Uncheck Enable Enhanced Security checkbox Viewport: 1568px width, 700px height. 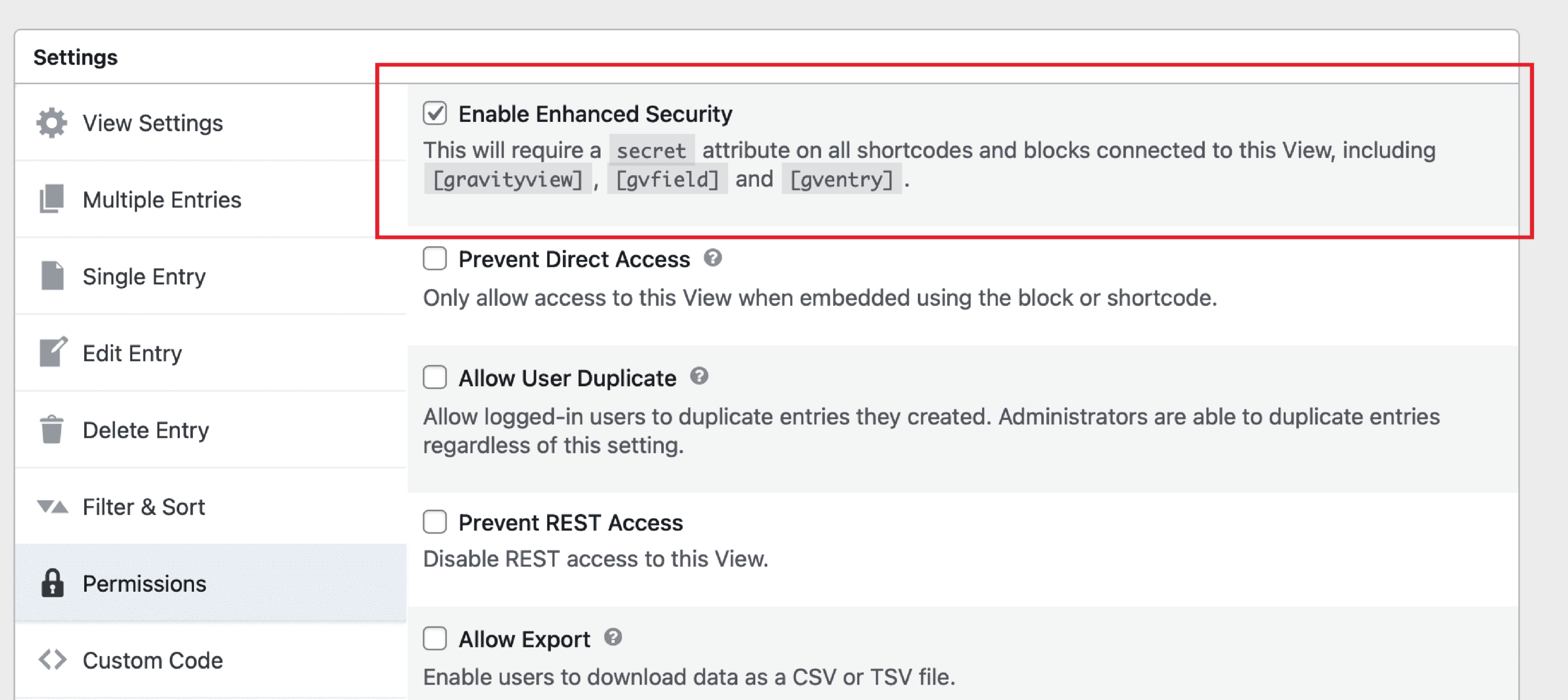click(x=435, y=113)
